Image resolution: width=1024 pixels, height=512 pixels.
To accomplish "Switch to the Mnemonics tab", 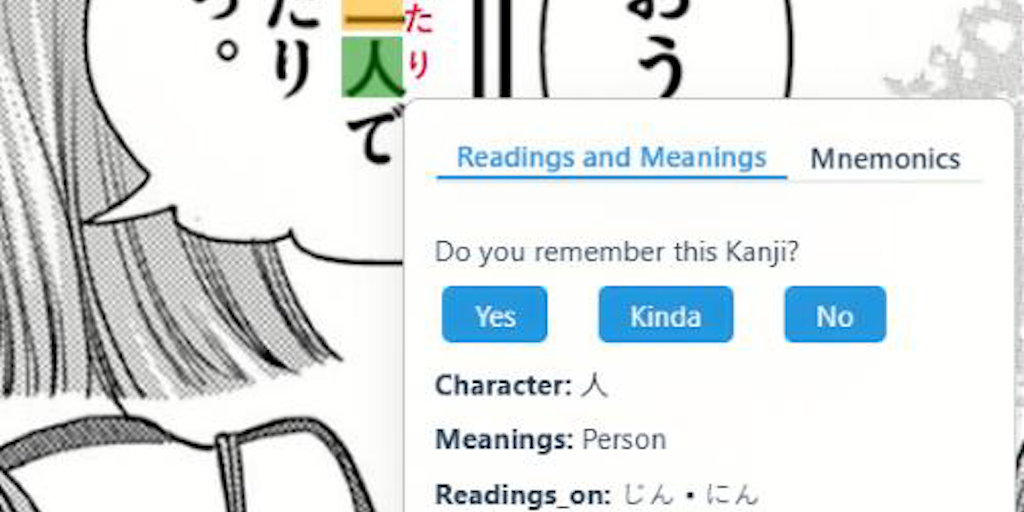I will (x=885, y=159).
